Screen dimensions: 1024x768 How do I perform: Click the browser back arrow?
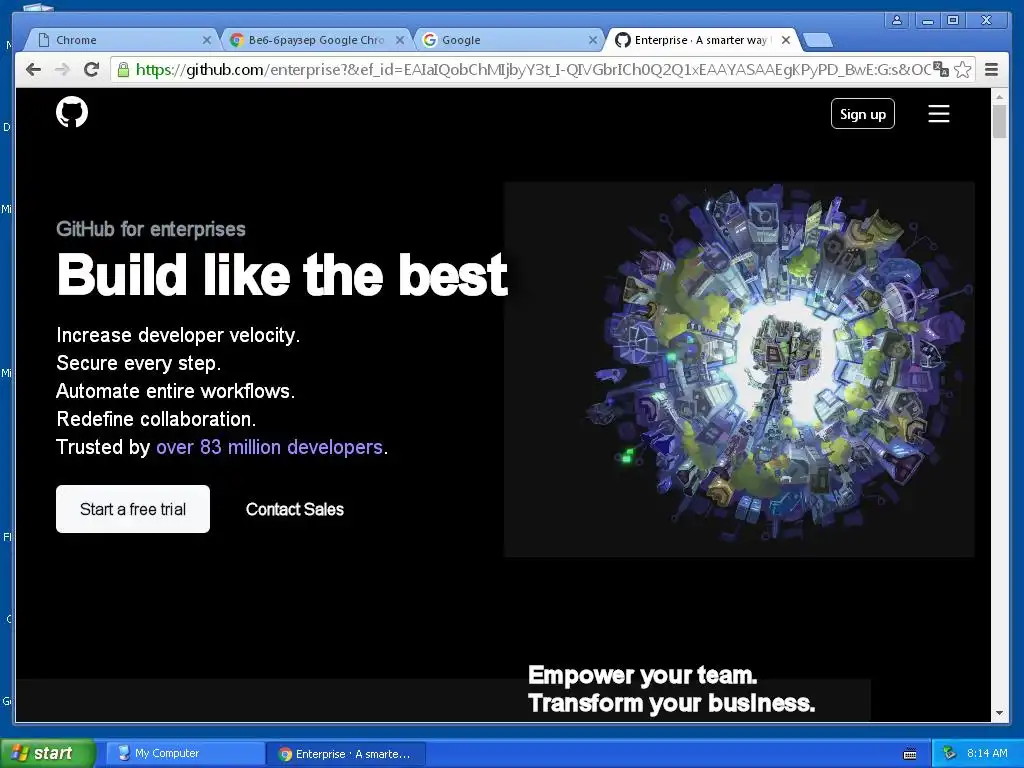[x=33, y=69]
